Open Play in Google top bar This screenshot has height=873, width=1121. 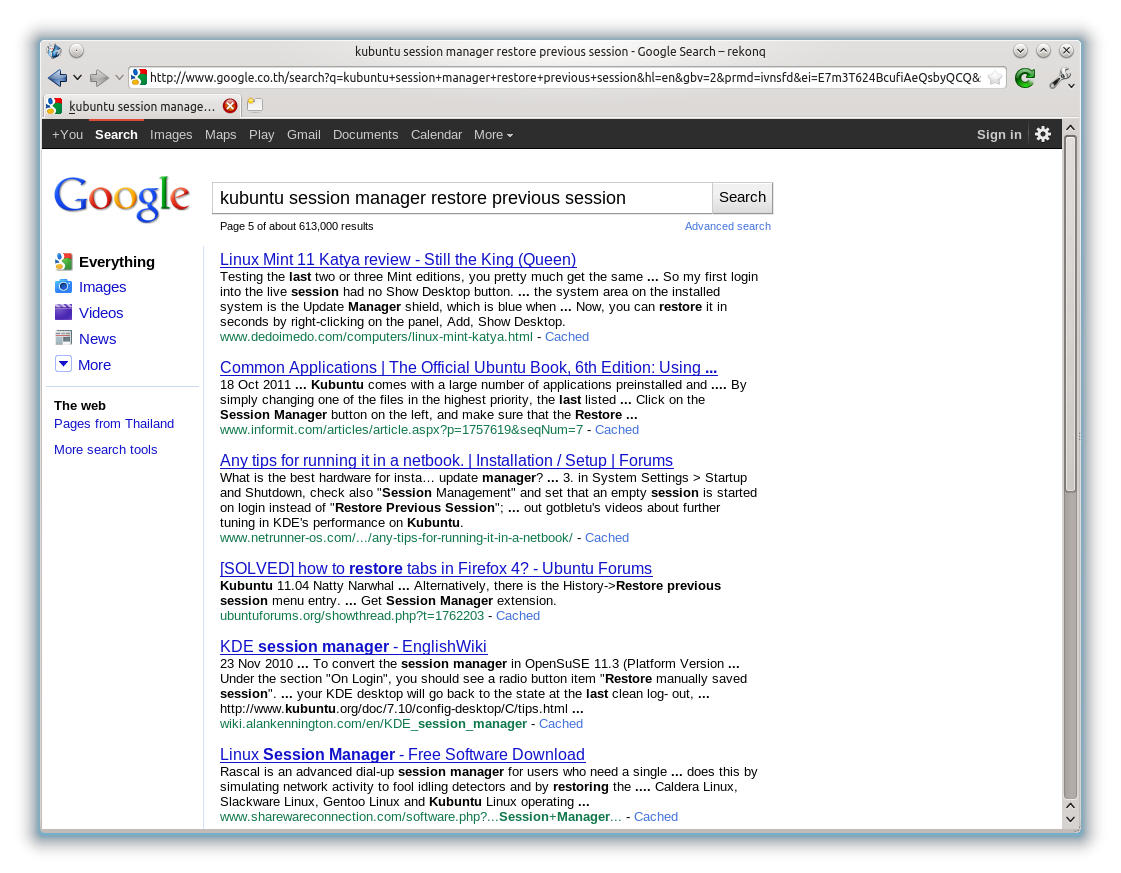click(x=262, y=134)
